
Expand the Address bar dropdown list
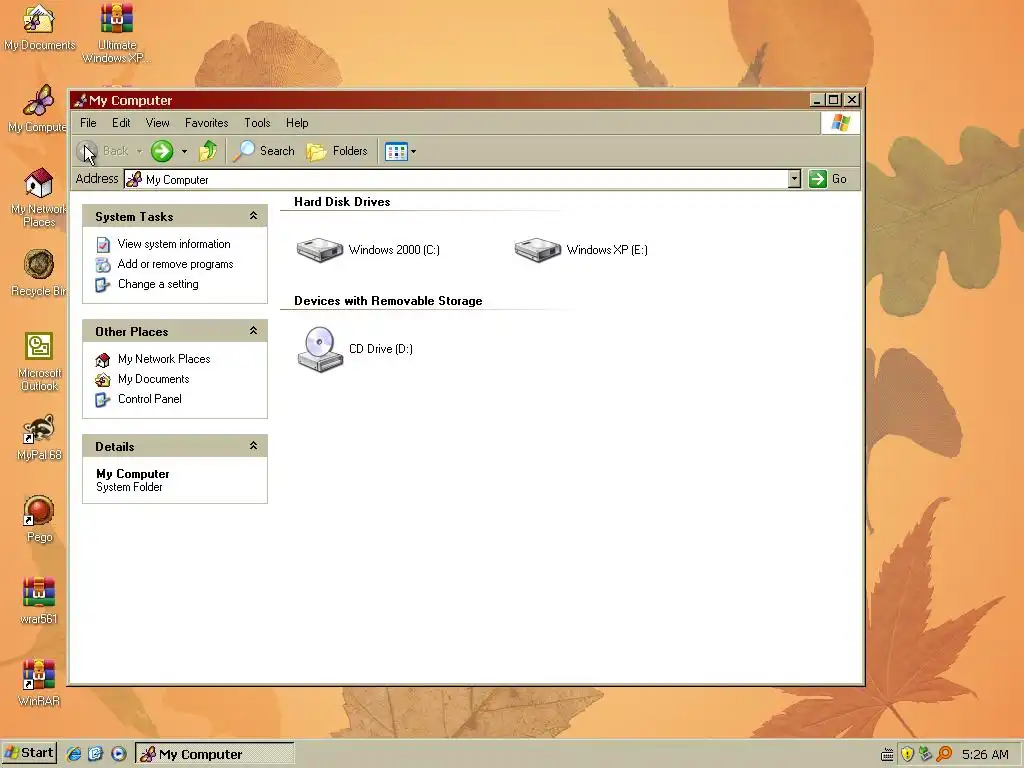(x=794, y=179)
